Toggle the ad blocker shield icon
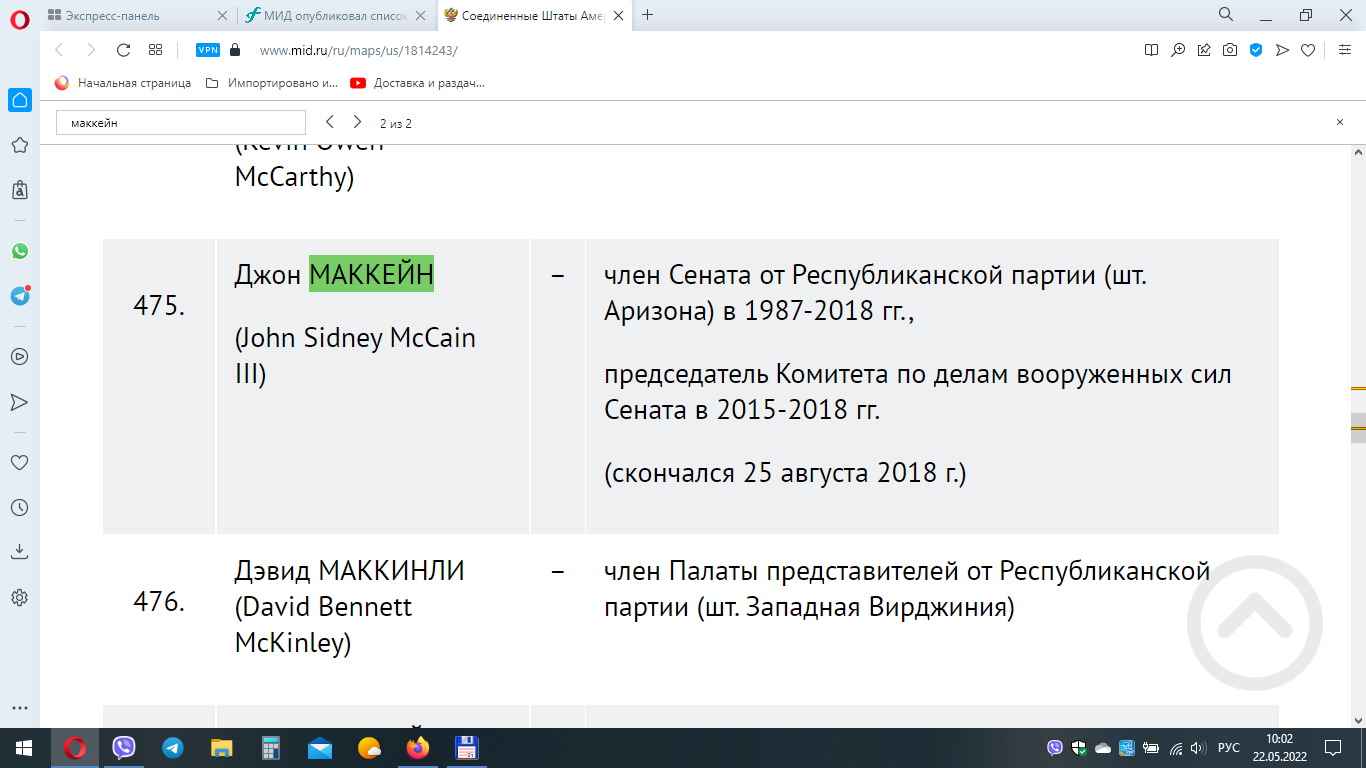 point(1256,50)
